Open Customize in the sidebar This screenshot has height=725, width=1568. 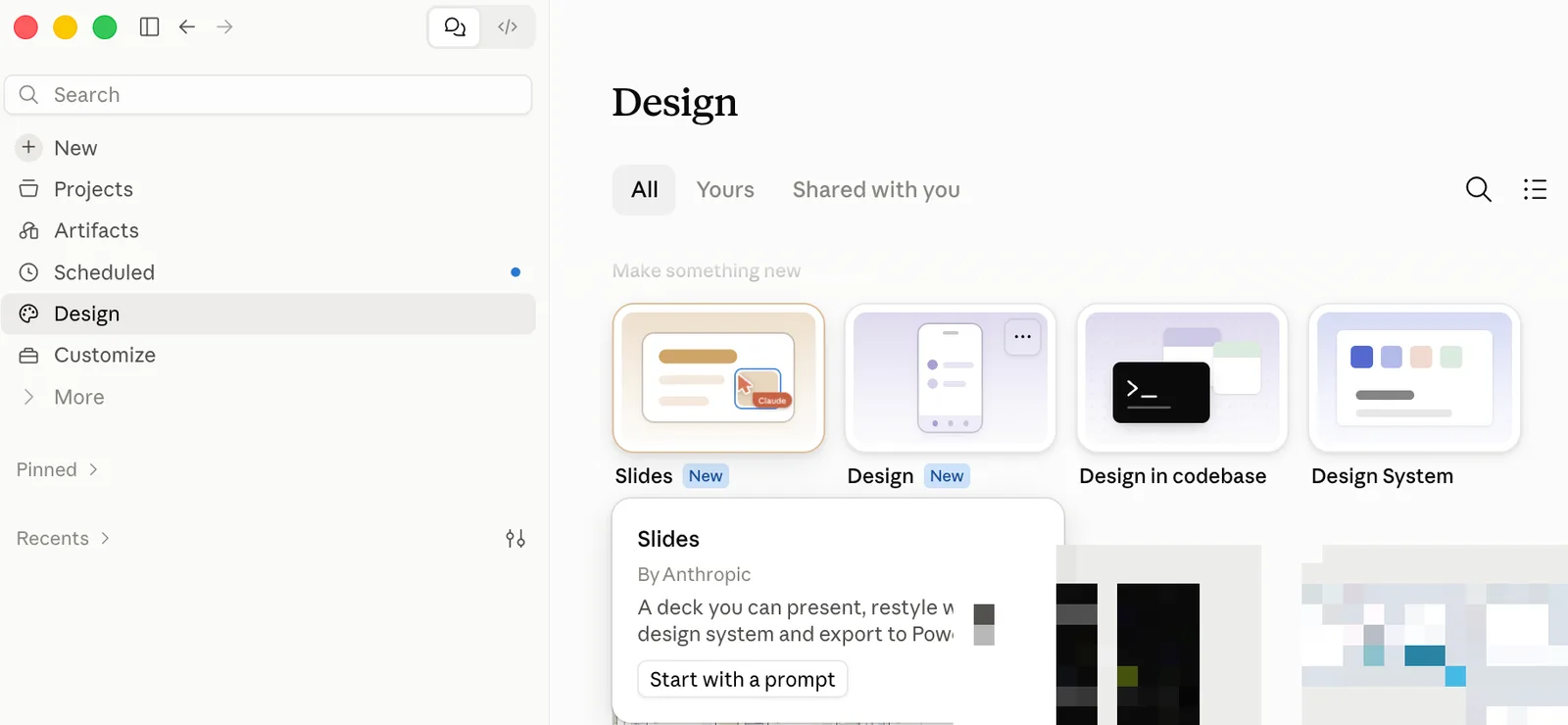[x=105, y=356]
